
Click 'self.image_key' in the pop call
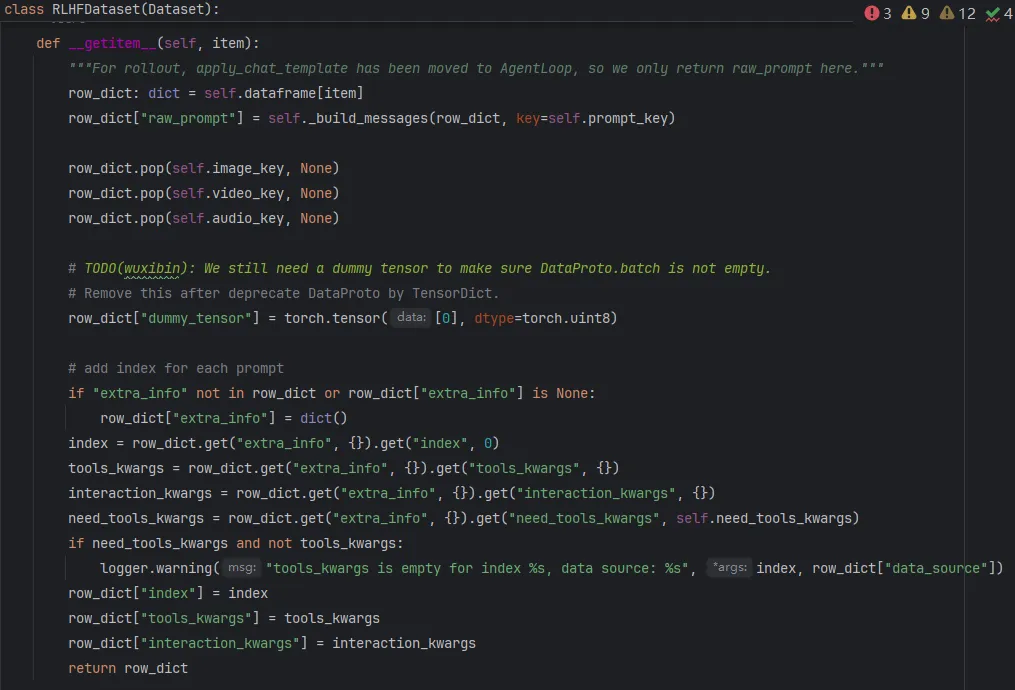[x=227, y=168]
